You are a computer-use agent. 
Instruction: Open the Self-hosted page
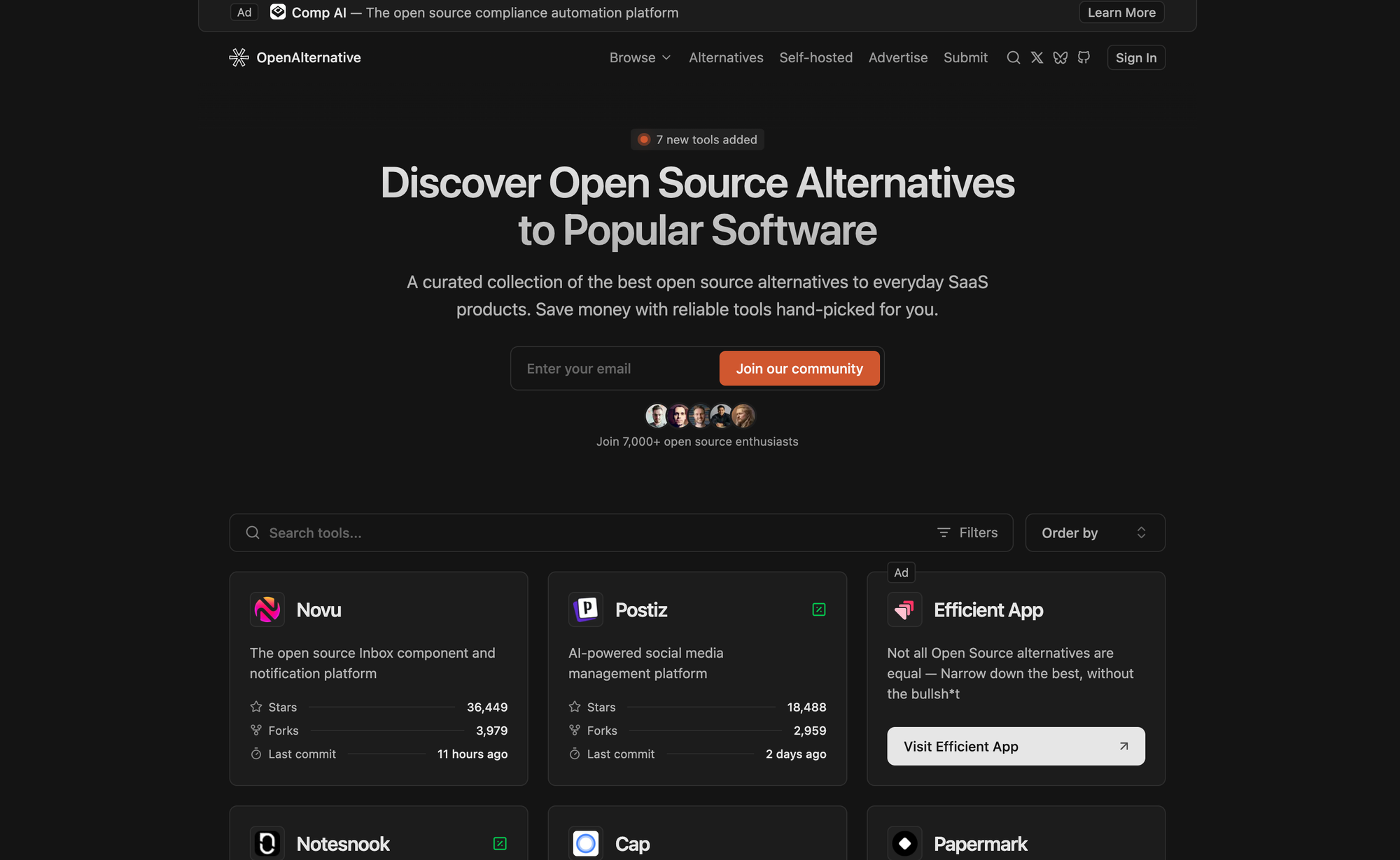click(815, 57)
